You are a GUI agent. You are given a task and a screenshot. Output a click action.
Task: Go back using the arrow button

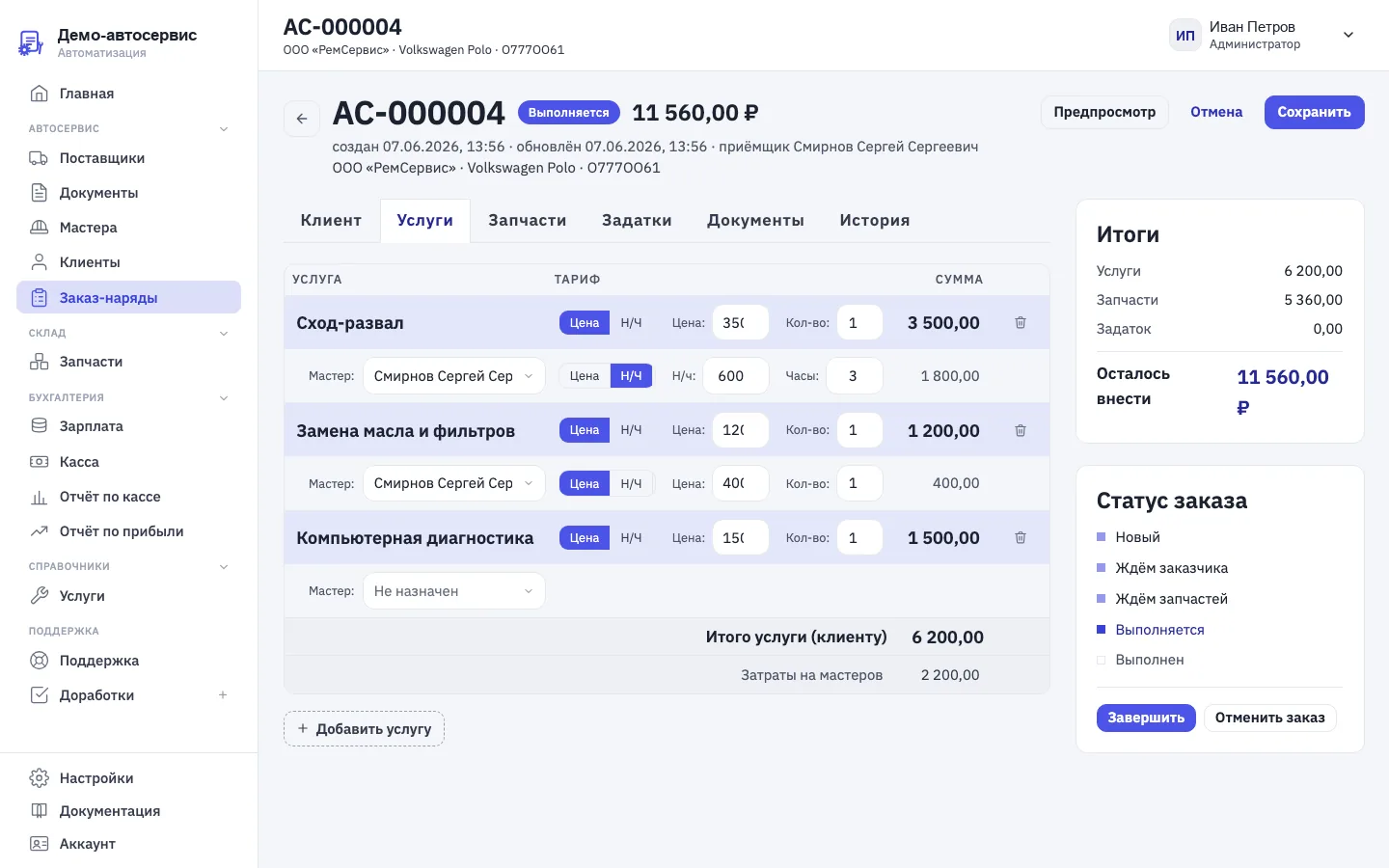[x=302, y=119]
